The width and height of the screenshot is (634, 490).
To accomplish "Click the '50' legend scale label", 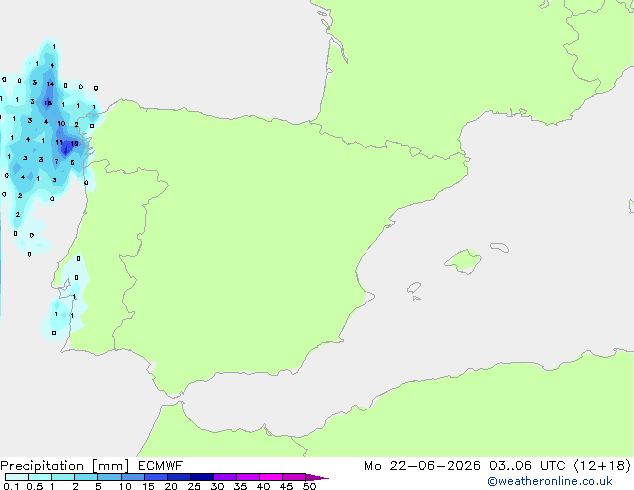I will [x=309, y=486].
